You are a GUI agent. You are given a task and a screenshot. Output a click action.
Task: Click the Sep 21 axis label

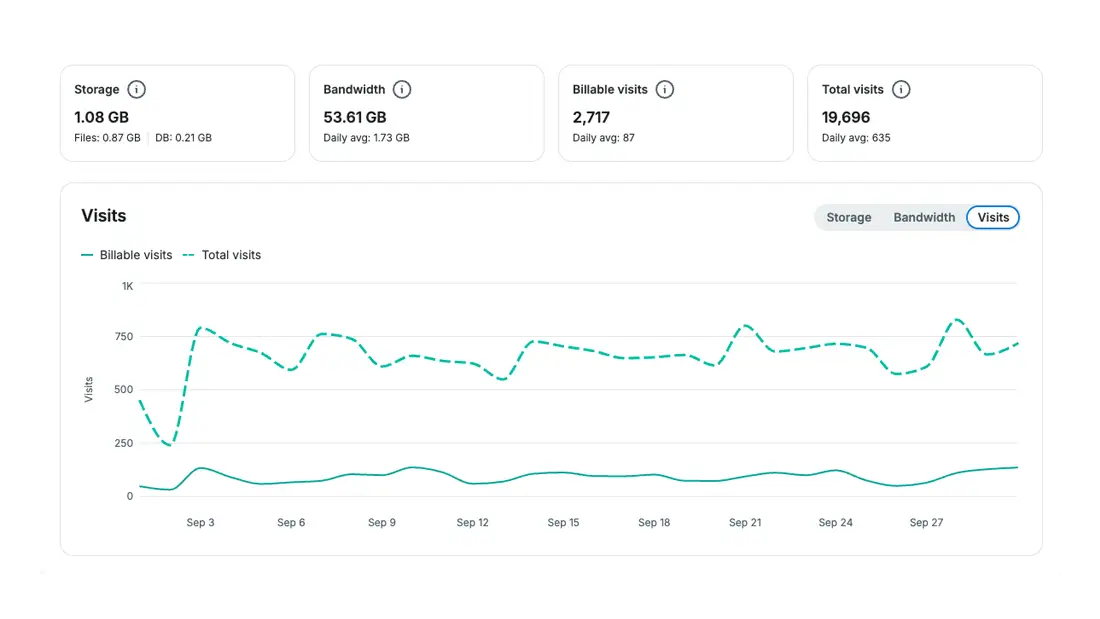(745, 522)
